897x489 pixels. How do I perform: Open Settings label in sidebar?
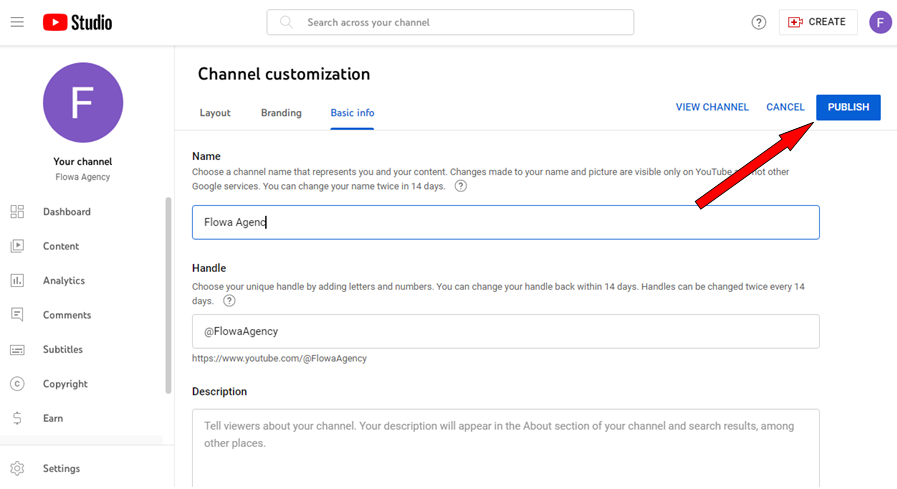pos(61,468)
